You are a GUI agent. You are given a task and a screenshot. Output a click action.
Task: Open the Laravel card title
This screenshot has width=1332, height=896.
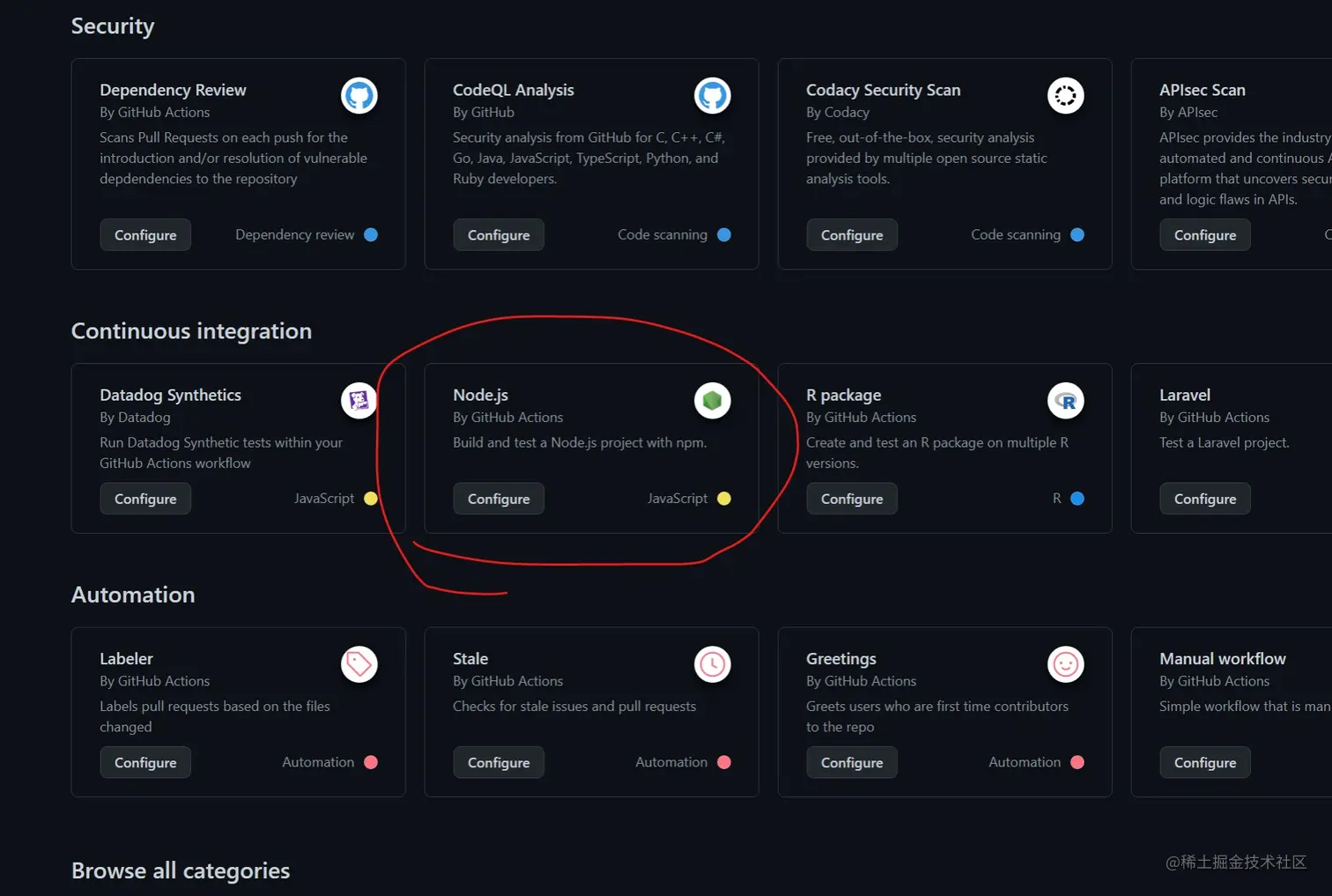pyautogui.click(x=1185, y=395)
